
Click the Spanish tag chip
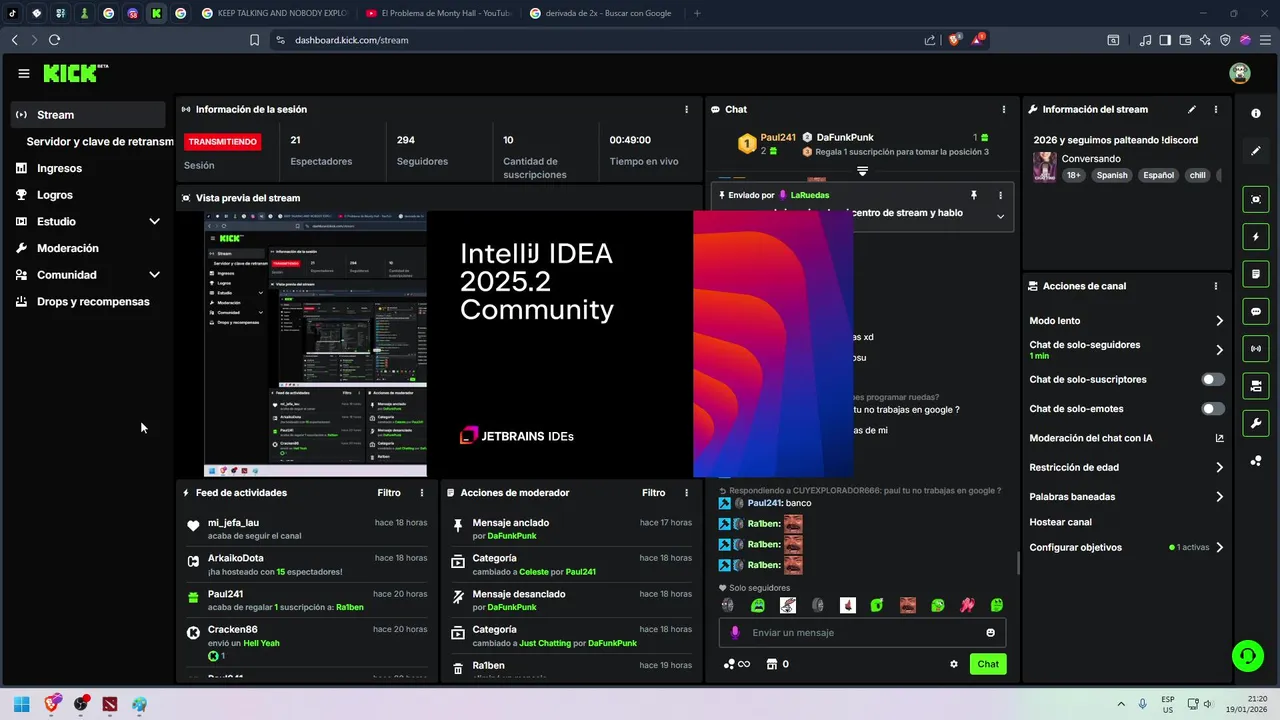pyautogui.click(x=1111, y=175)
